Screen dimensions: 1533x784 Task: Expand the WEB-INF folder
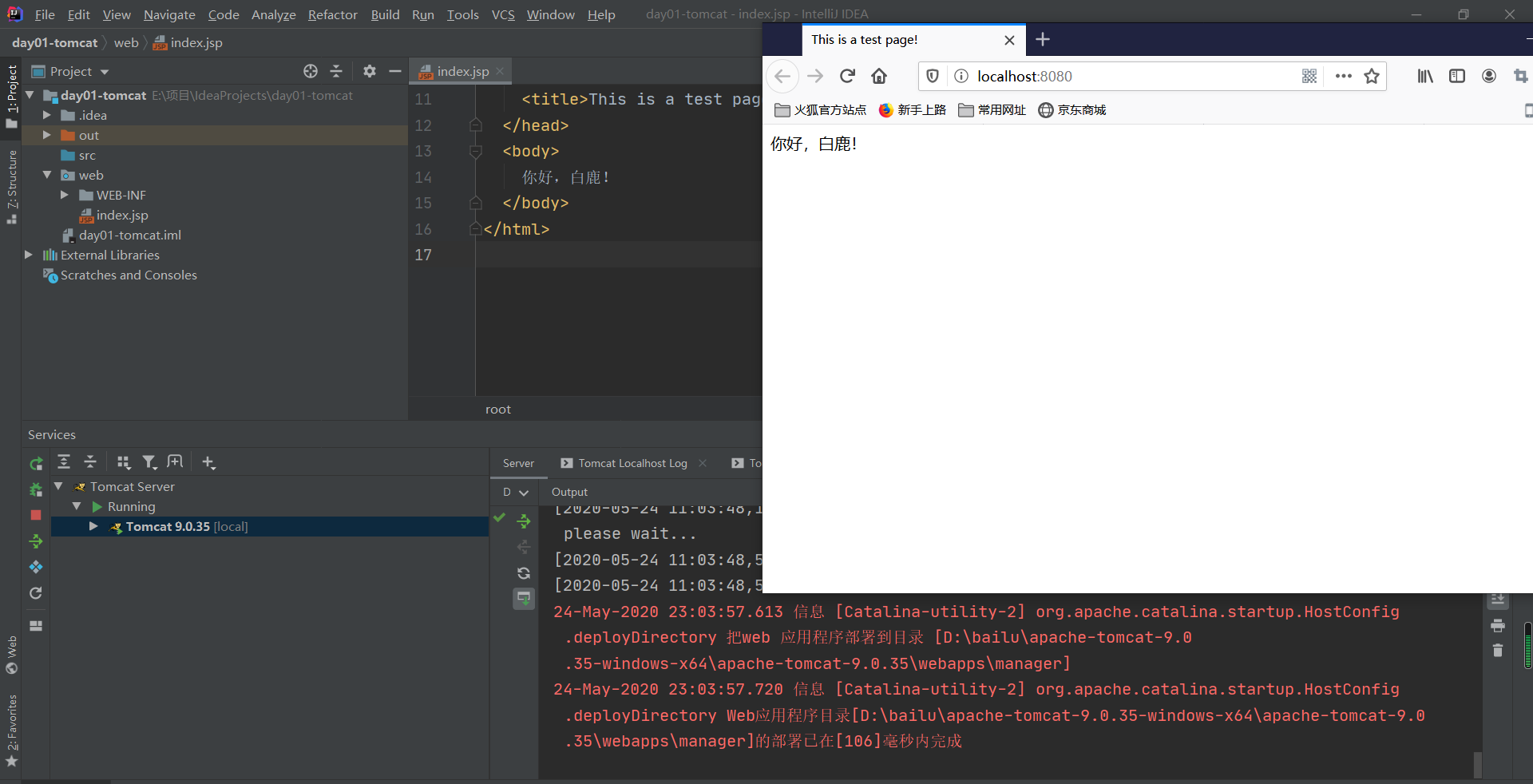pos(65,195)
